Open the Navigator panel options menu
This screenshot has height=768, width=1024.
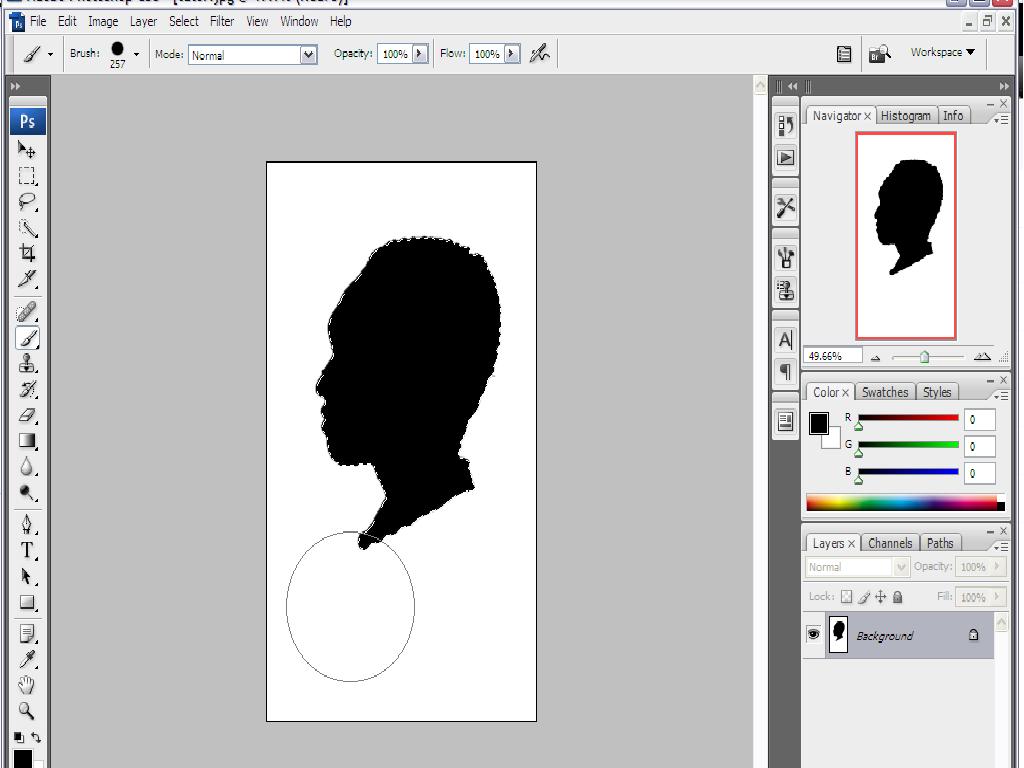point(1000,120)
